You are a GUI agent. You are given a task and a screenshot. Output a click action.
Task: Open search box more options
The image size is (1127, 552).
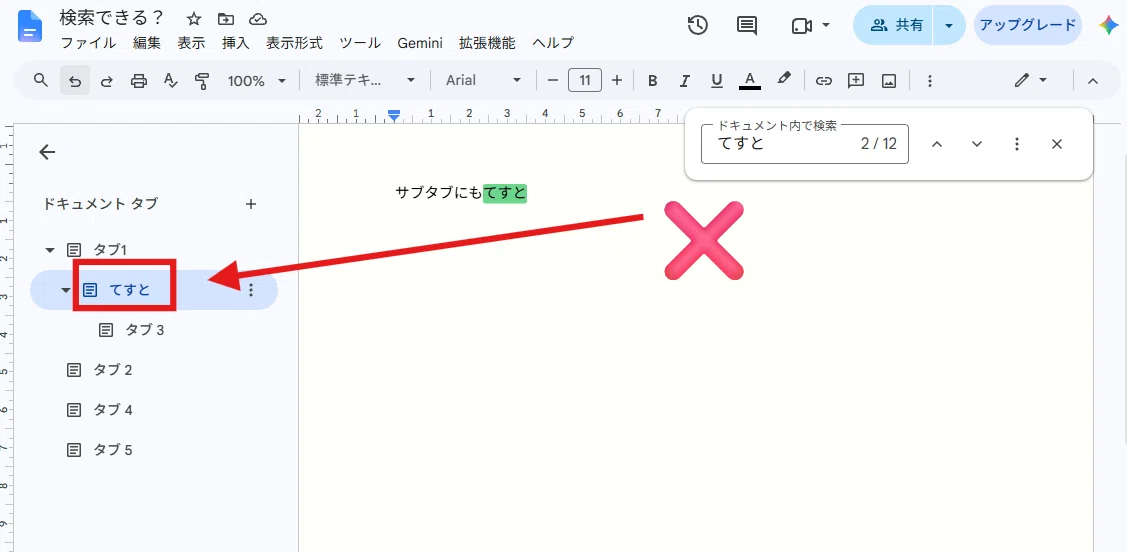point(1016,144)
